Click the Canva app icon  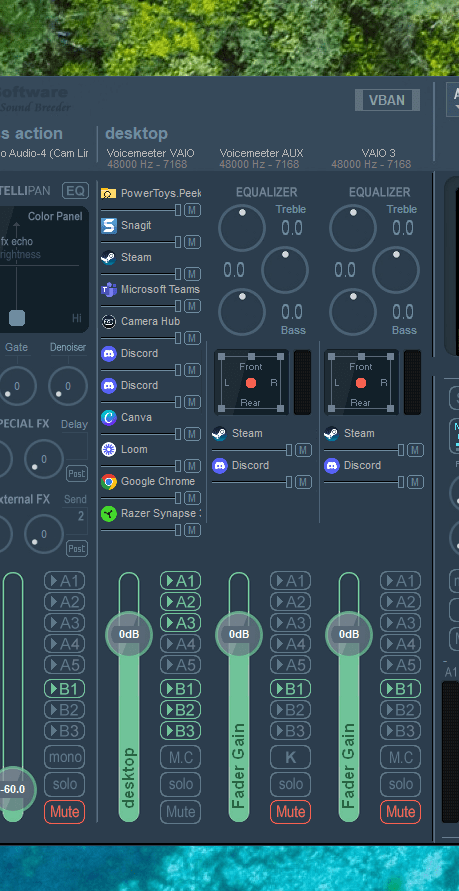[x=109, y=417]
